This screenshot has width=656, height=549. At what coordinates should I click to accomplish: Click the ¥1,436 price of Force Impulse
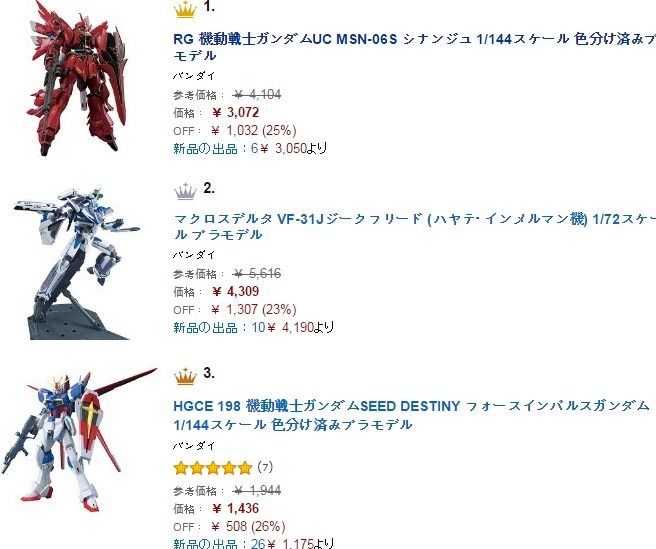236,508
